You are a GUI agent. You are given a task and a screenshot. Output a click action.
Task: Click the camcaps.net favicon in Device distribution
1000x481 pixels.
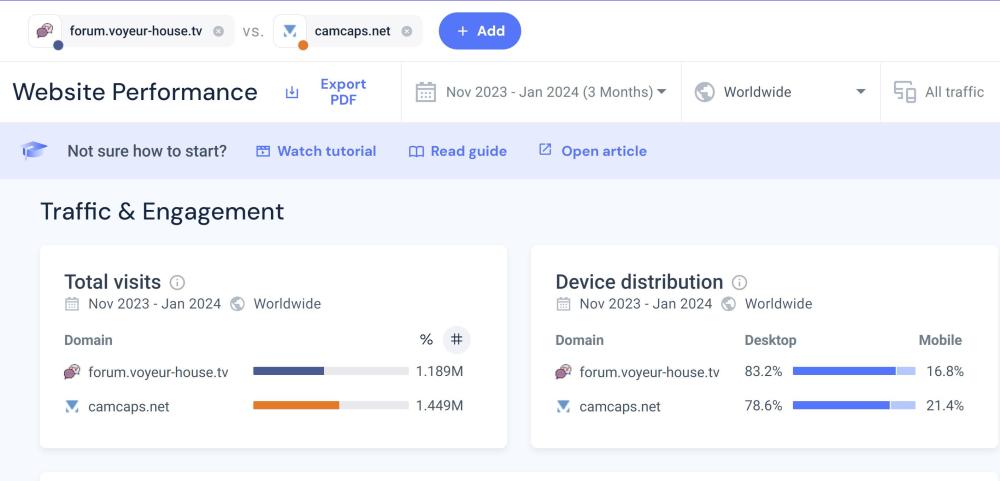coord(563,407)
